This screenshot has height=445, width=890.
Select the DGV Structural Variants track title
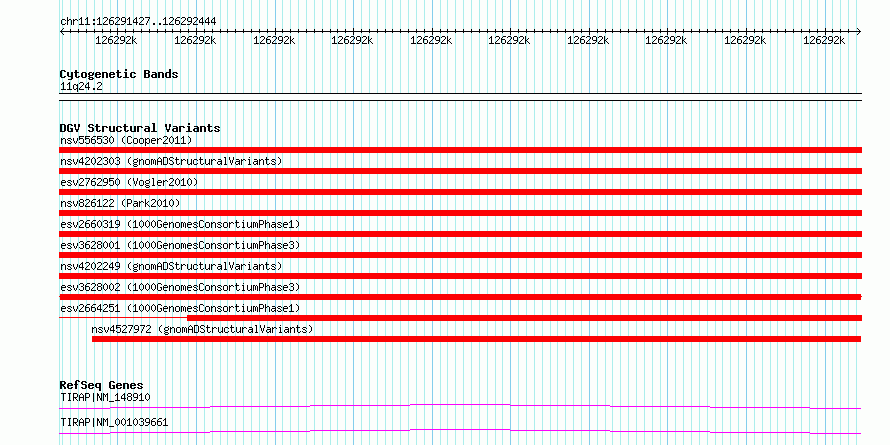(x=140, y=128)
